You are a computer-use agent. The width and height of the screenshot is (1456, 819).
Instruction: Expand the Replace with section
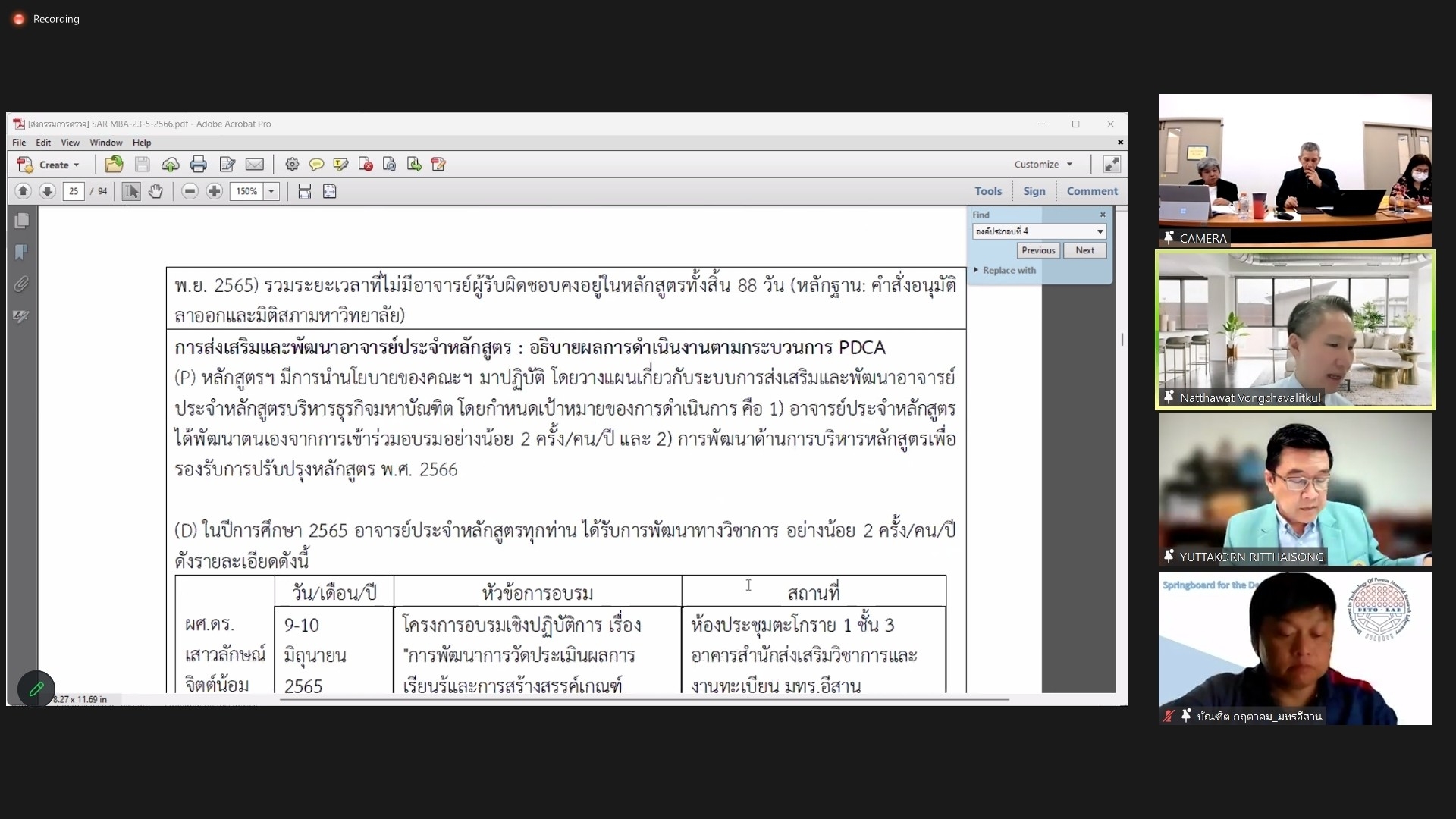pos(1005,270)
